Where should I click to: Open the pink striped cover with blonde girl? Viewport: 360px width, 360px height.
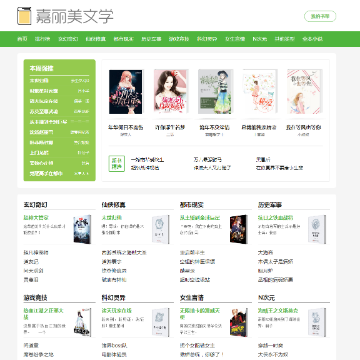pyautogui.click(x=305, y=92)
